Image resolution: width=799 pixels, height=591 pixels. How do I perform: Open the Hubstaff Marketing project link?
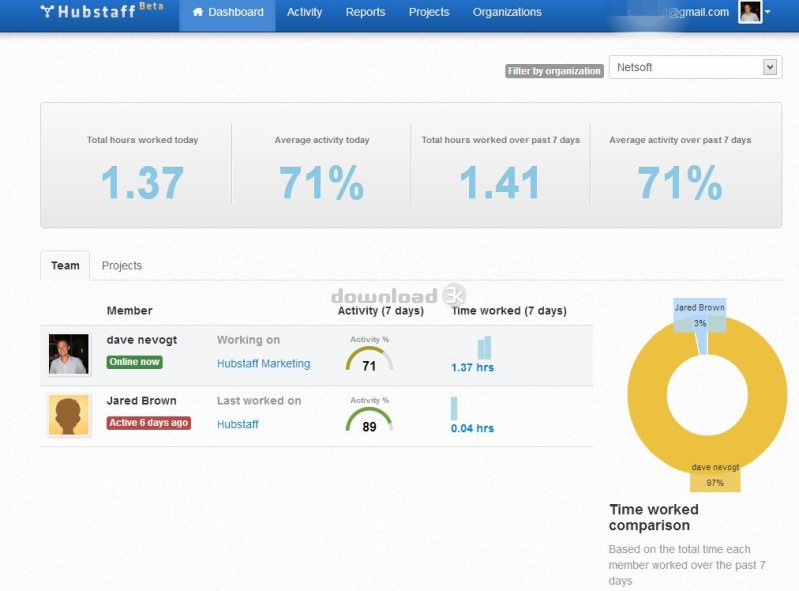(263, 364)
